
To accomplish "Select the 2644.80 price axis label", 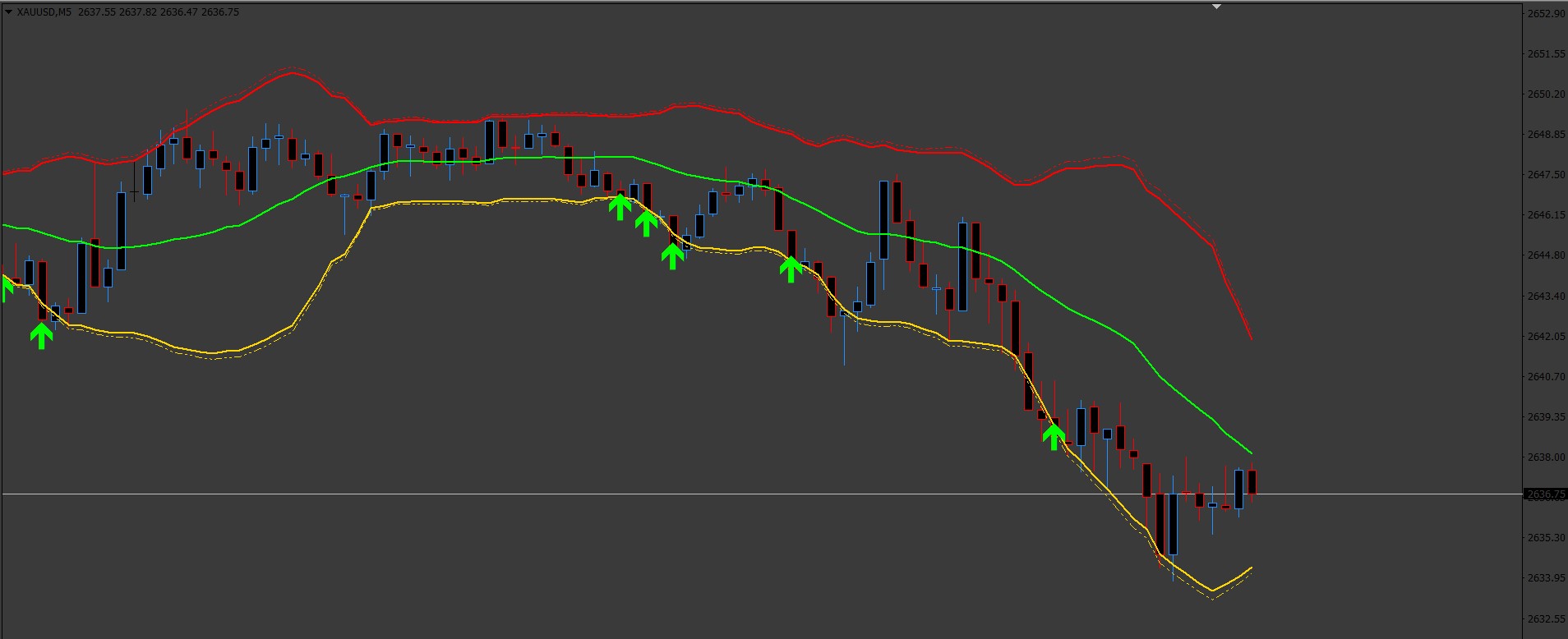I will coord(1546,255).
